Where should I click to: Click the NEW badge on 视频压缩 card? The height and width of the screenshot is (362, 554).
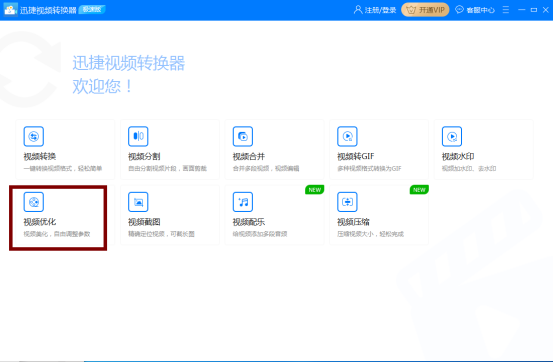(419, 190)
